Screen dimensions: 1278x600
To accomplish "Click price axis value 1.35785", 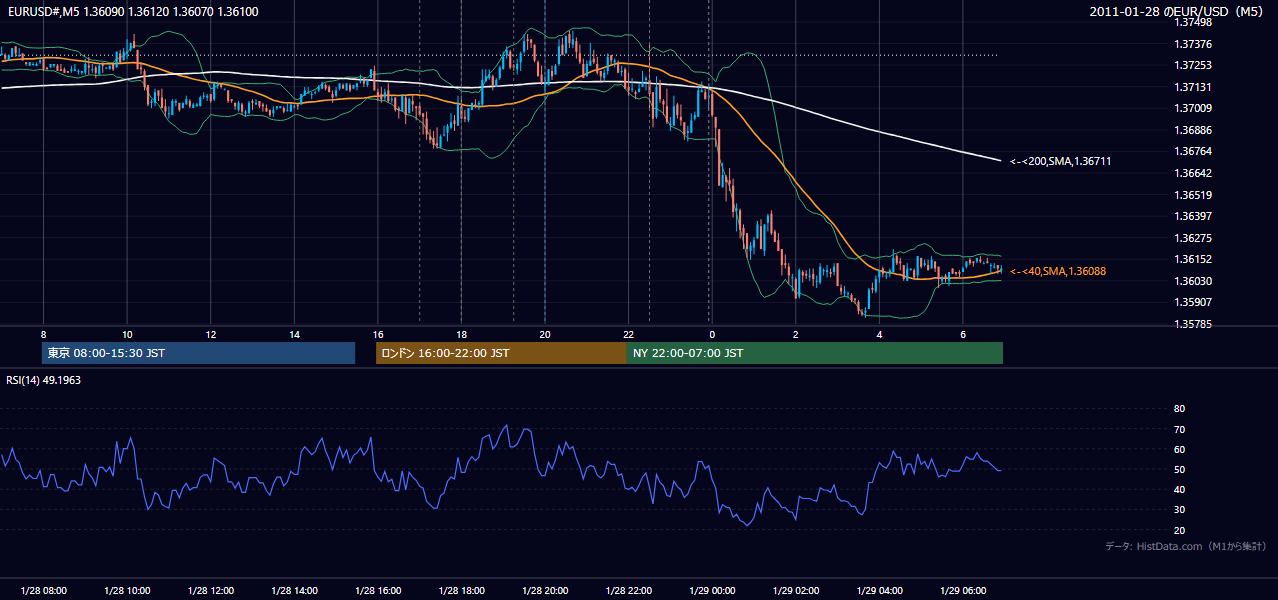I will pos(1193,324).
